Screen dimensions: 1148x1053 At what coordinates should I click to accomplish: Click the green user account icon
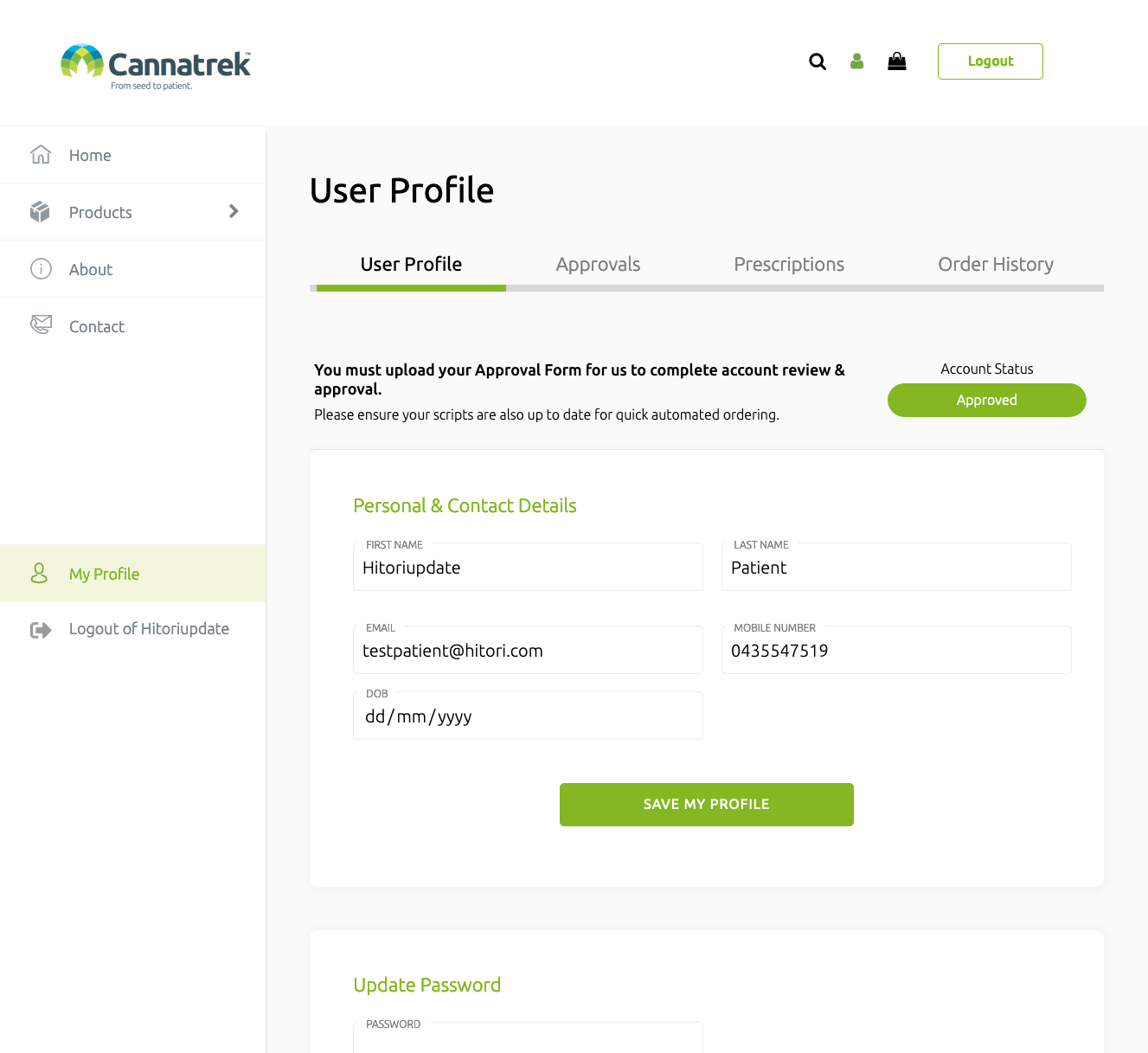click(x=857, y=61)
